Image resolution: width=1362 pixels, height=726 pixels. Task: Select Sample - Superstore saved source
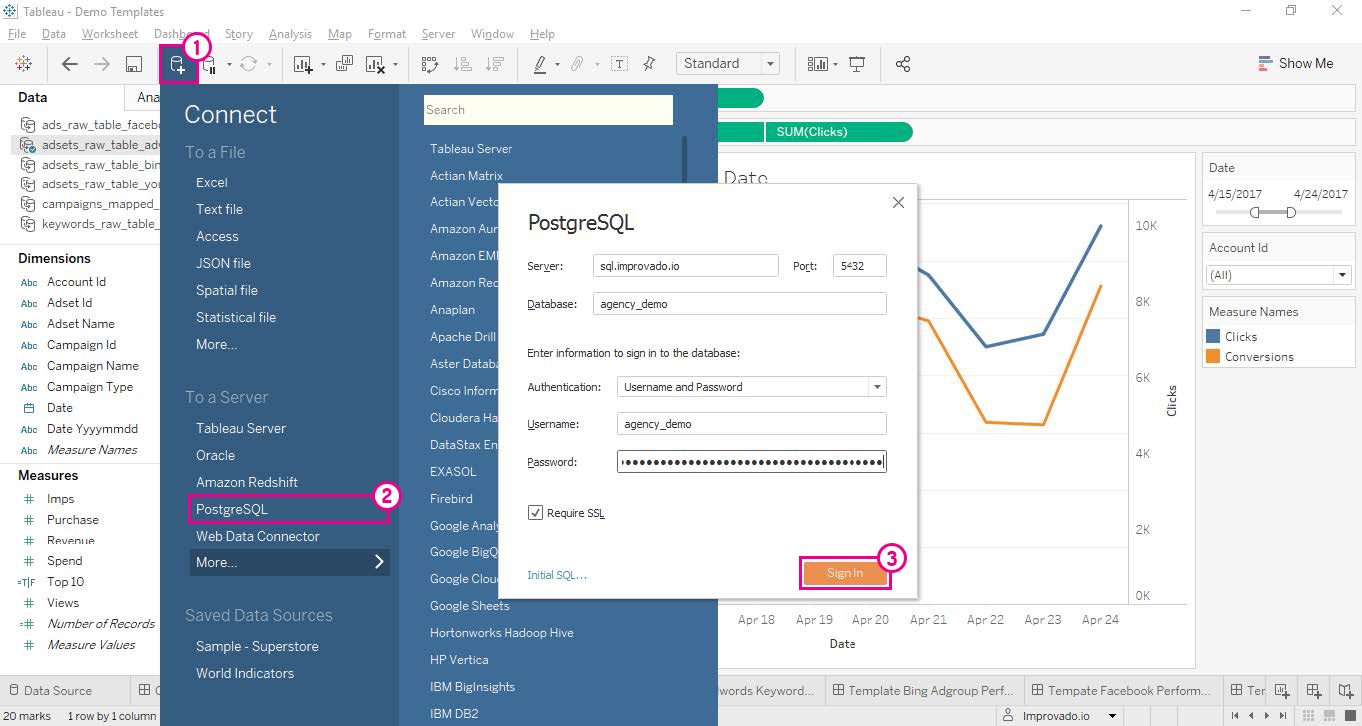pyautogui.click(x=257, y=646)
